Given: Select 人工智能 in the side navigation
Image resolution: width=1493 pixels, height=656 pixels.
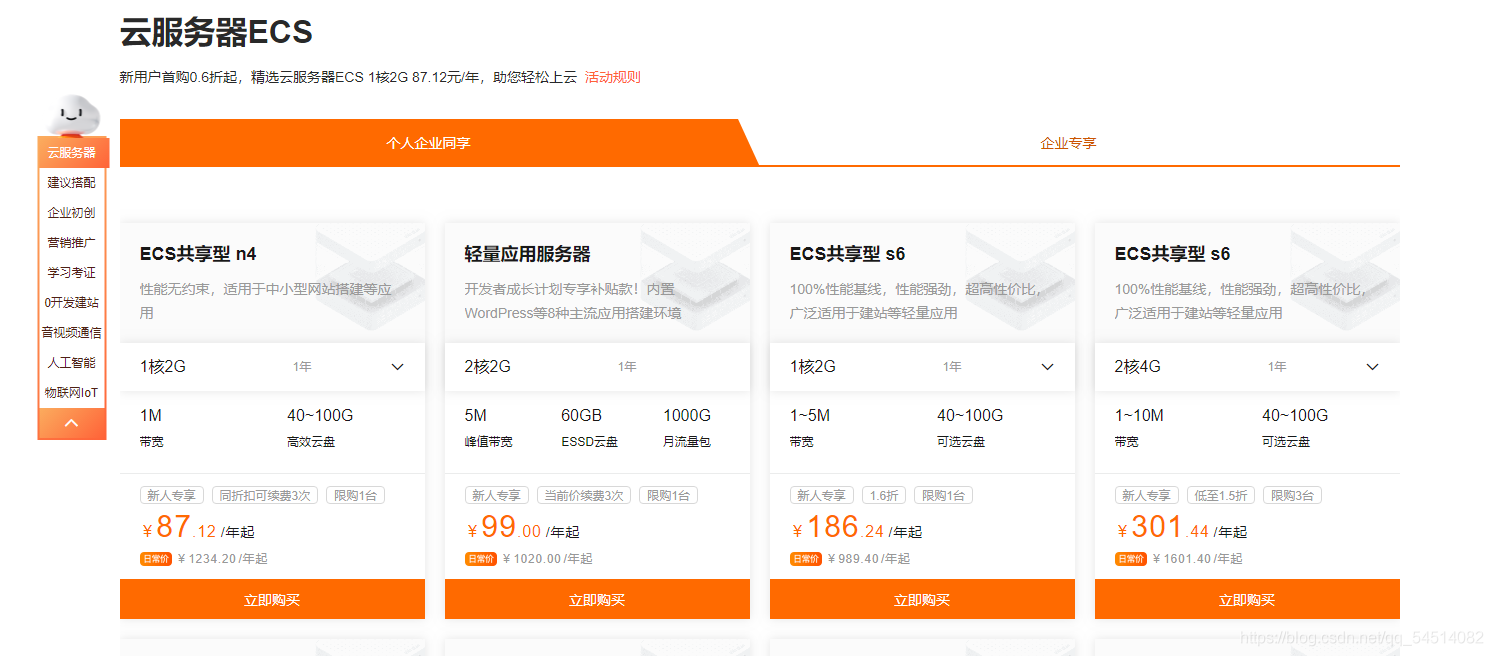Looking at the screenshot, I should 72,363.
